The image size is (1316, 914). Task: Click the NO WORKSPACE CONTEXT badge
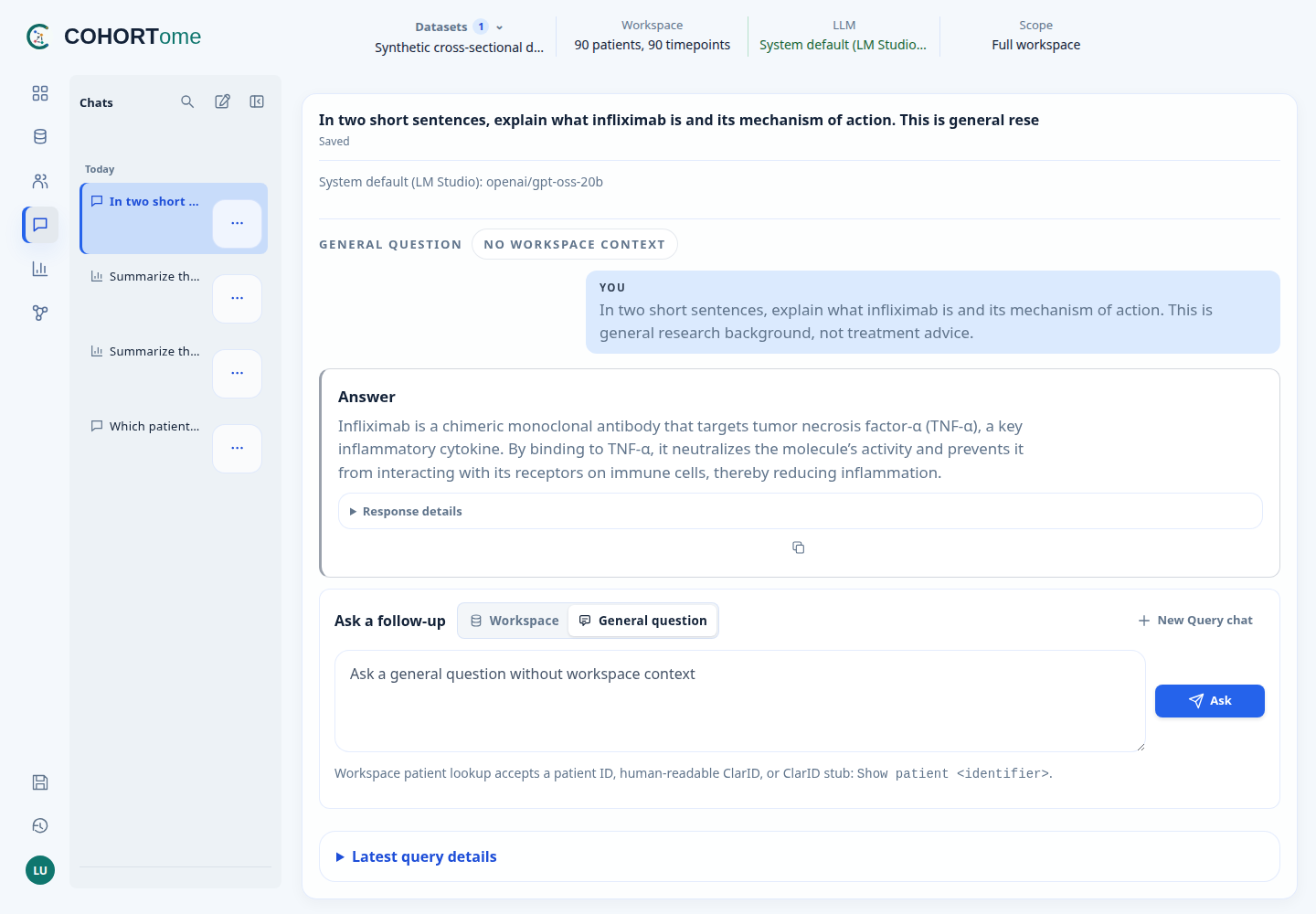[575, 244]
